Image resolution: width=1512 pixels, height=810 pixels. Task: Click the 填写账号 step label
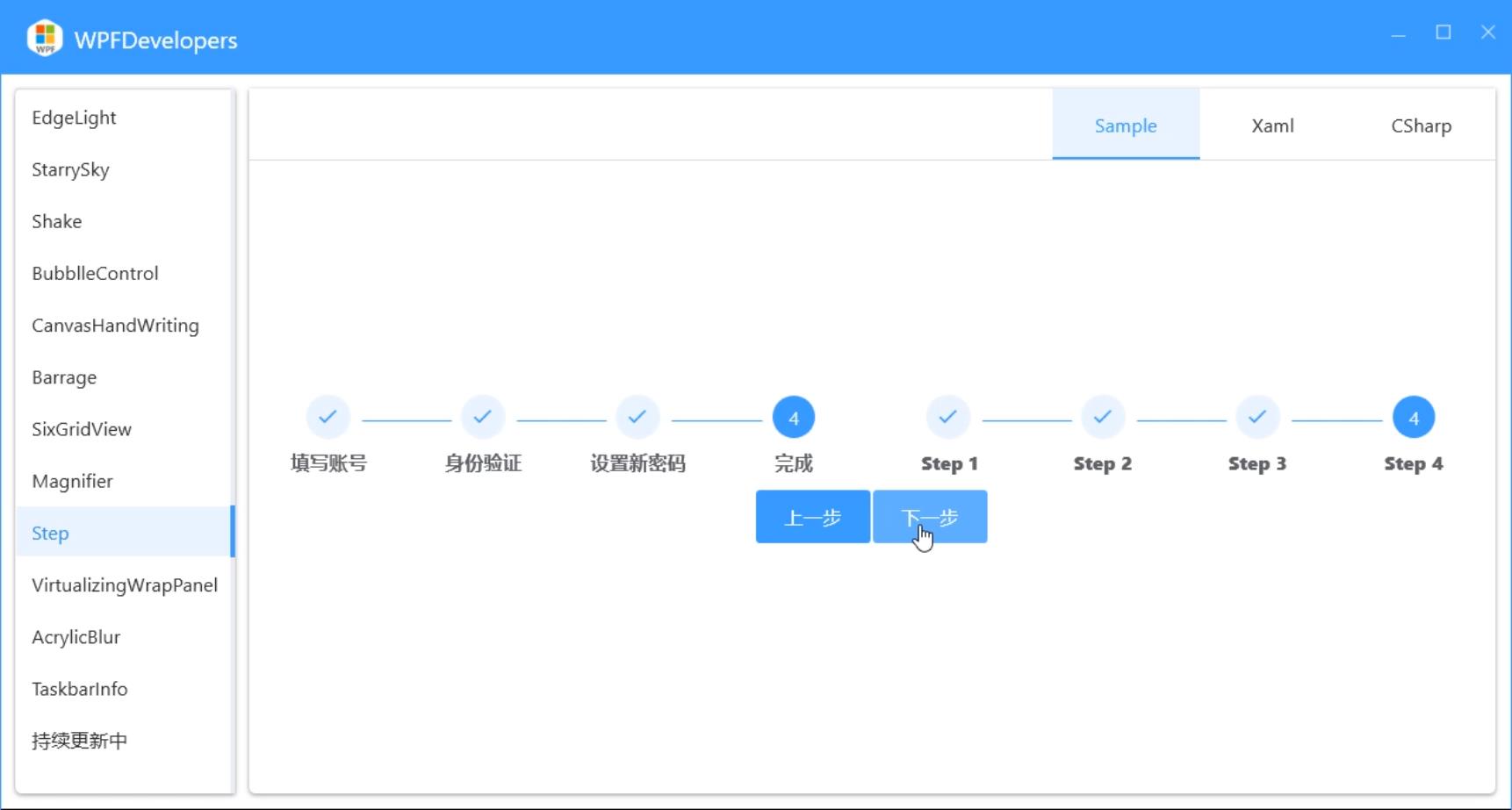pos(328,463)
